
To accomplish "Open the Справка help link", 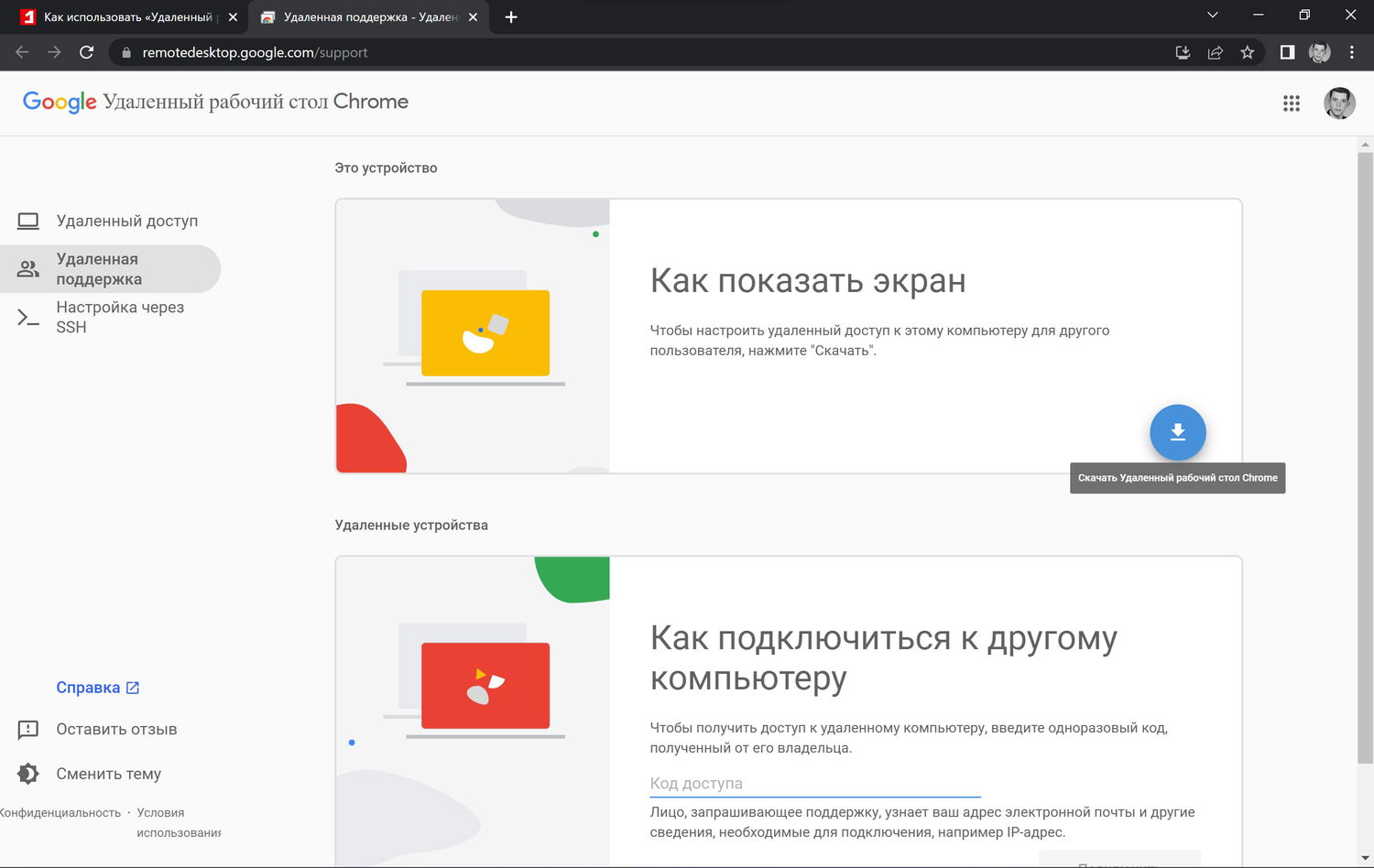I will (88, 687).
